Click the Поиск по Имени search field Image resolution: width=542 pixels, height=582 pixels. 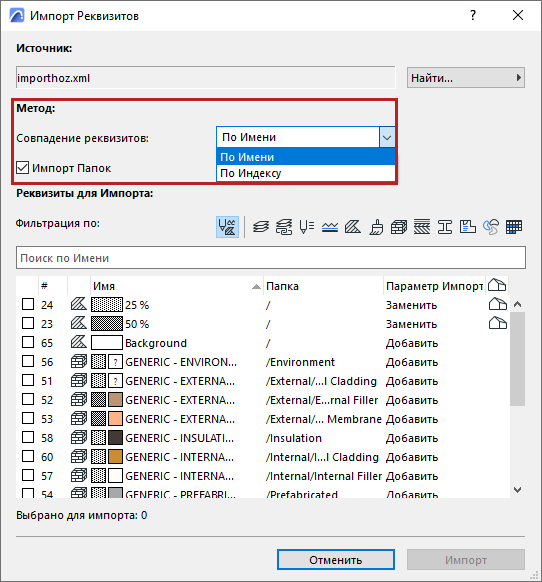(271, 258)
